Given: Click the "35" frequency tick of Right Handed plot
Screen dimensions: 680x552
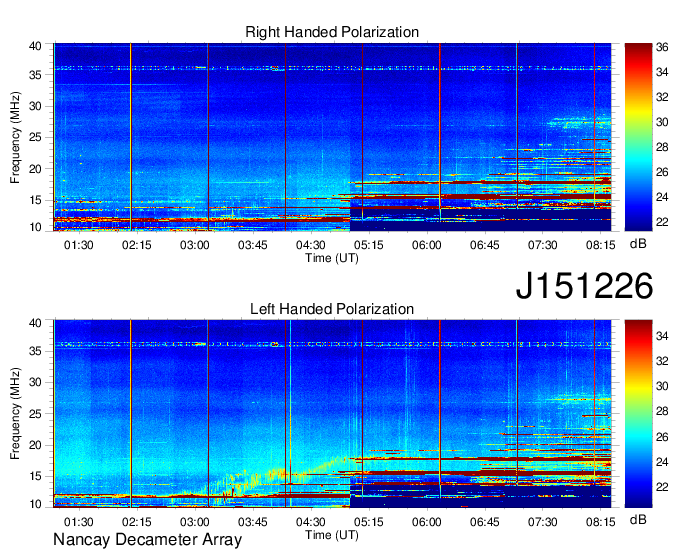Looking at the screenshot, I should pos(35,75).
